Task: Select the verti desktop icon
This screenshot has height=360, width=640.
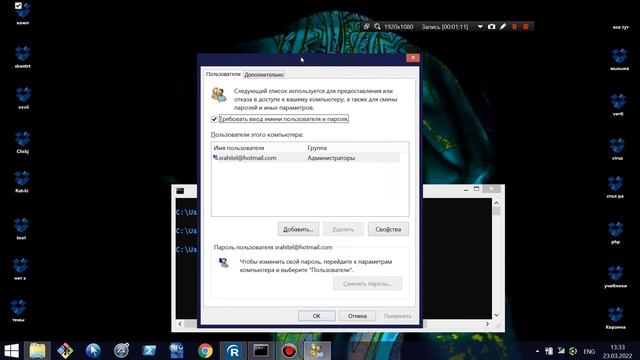Action: (x=618, y=104)
